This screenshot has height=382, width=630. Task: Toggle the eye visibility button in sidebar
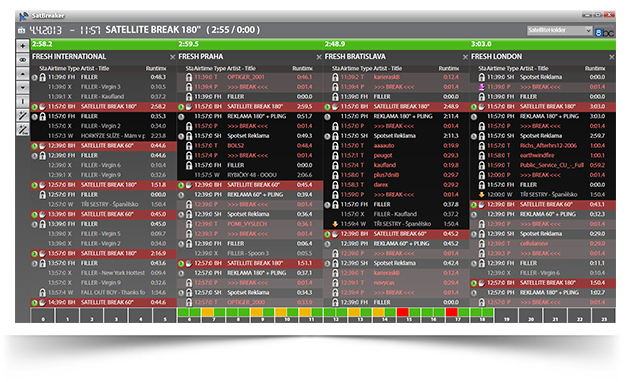pos(22,60)
